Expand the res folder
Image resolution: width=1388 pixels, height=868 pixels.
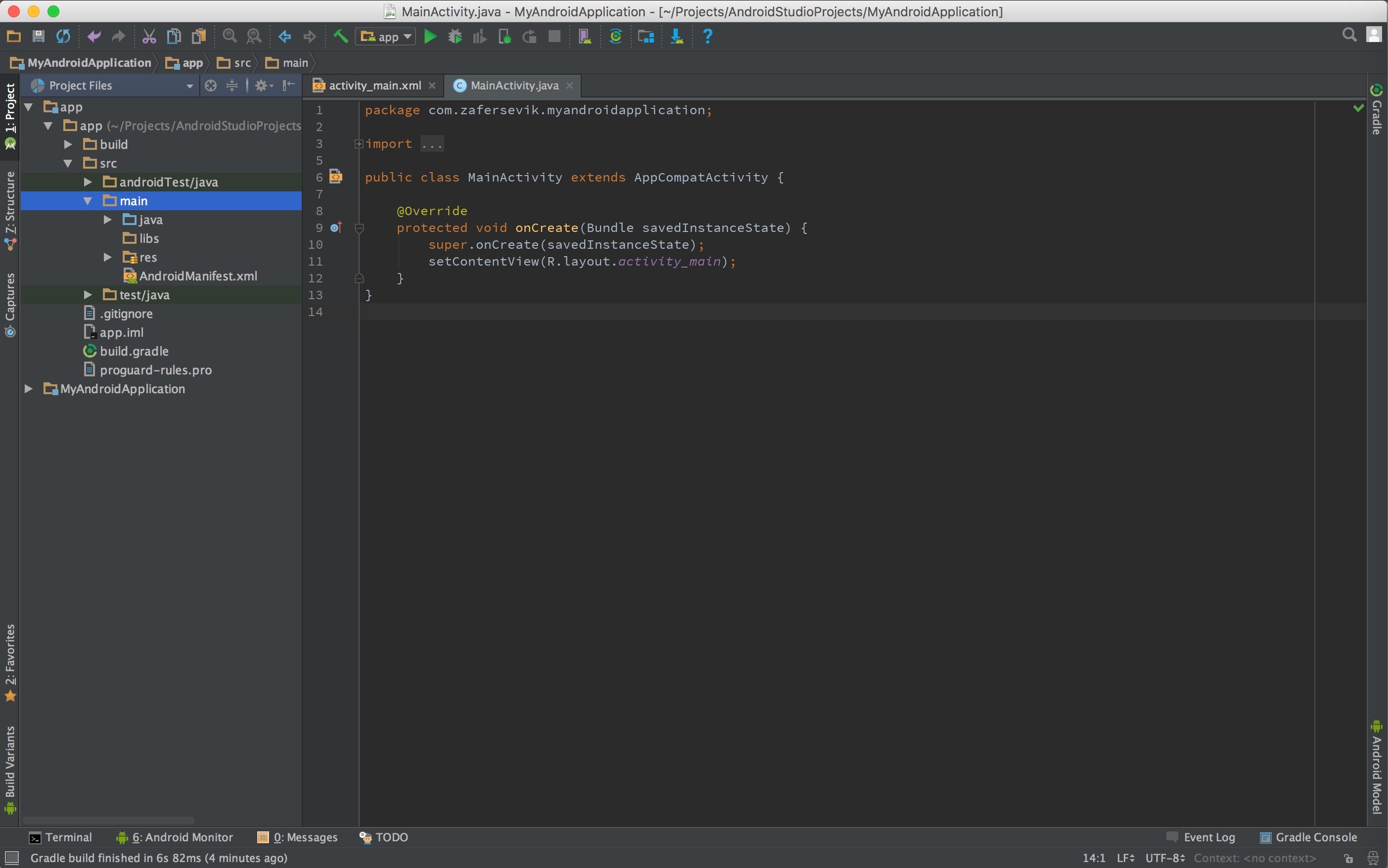107,257
